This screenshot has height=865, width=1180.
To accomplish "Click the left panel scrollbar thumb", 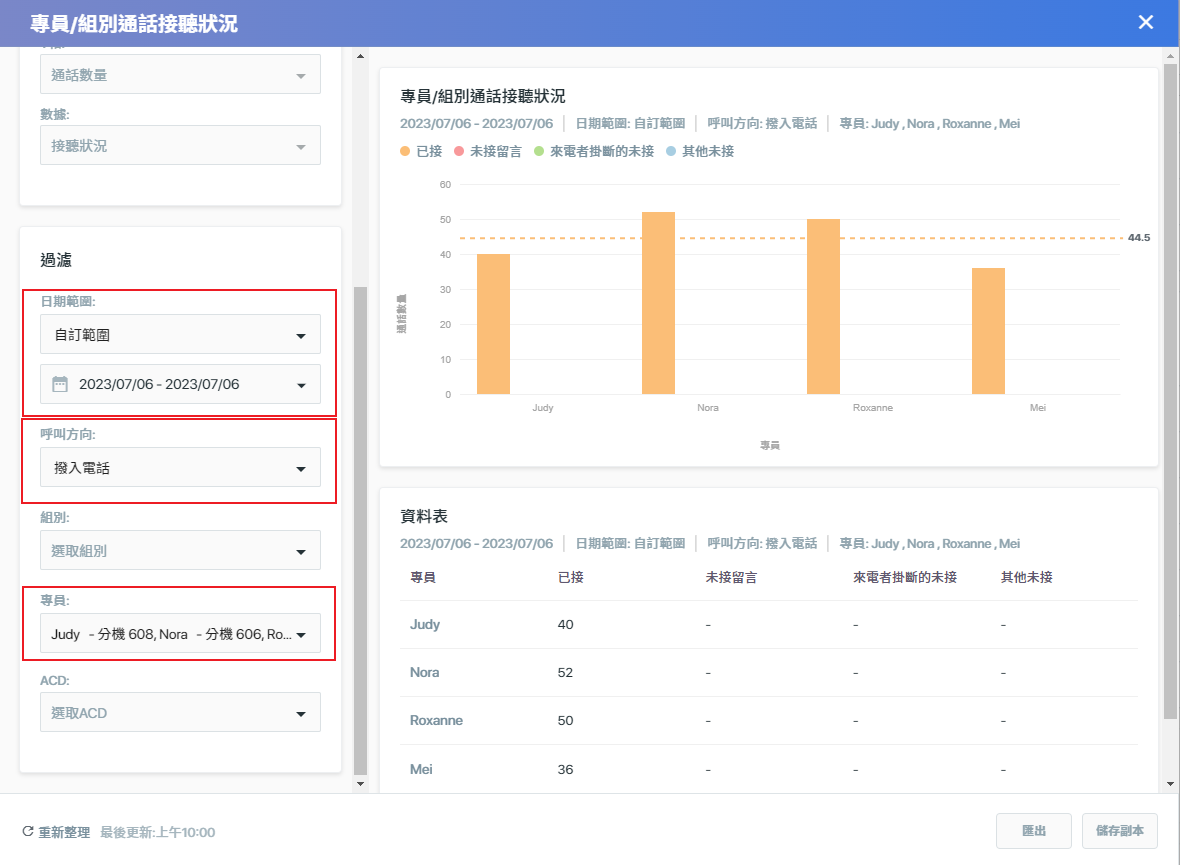I will point(360,531).
